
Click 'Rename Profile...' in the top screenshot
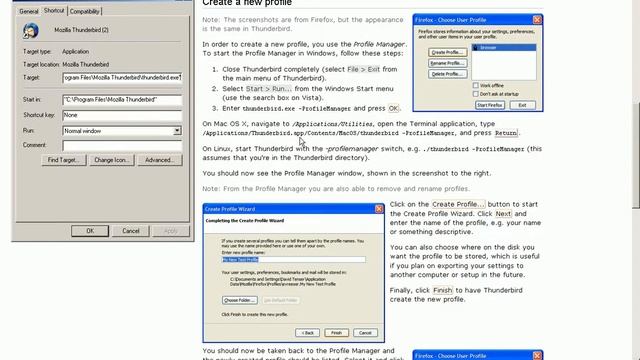click(x=447, y=63)
